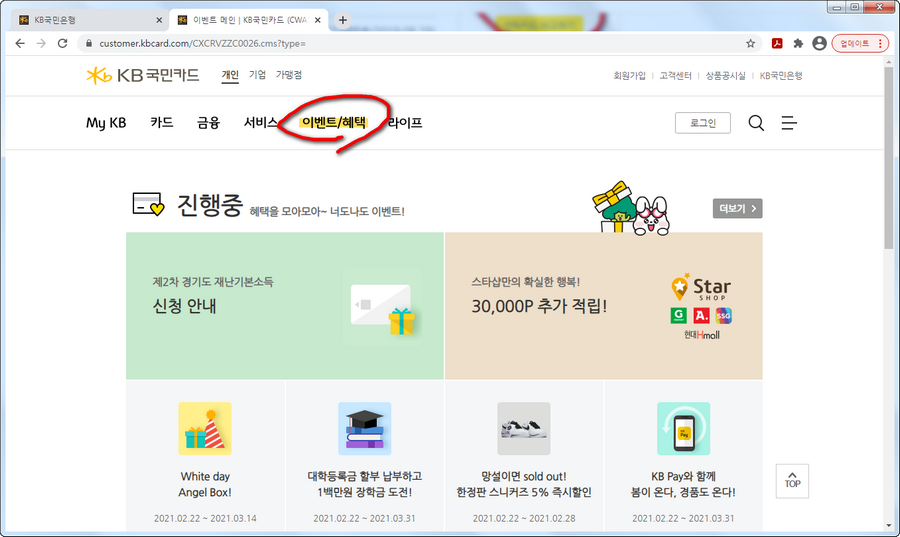Select the 이벤트 메인 KB국민카드 tab
This screenshot has height=537, width=900.
click(x=247, y=20)
